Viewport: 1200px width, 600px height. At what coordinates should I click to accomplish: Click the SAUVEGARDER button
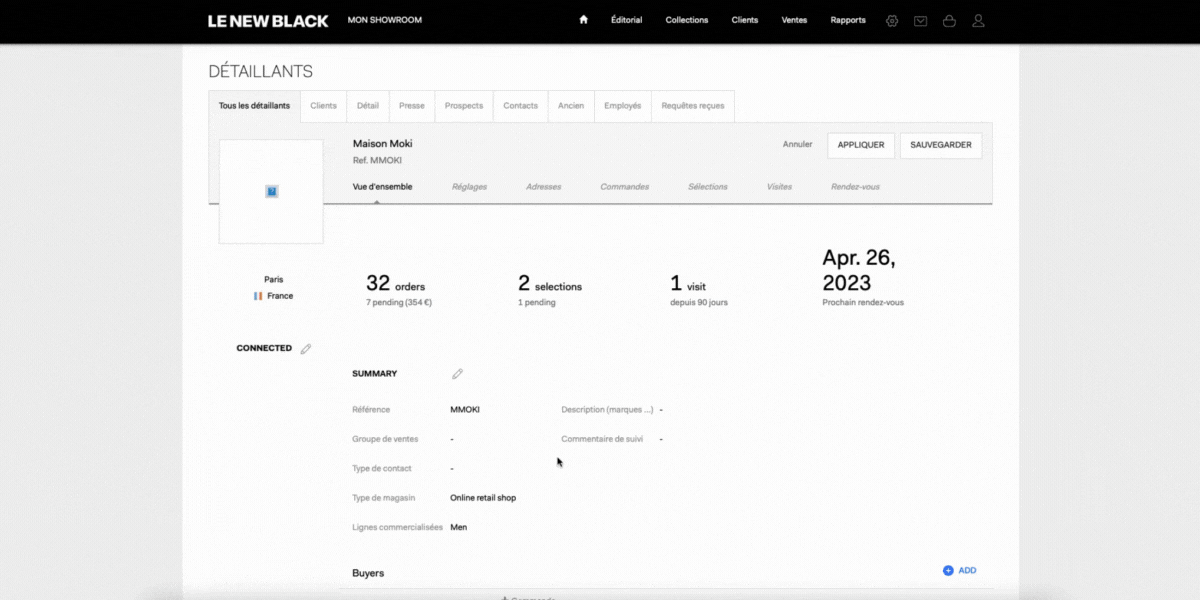coord(941,145)
